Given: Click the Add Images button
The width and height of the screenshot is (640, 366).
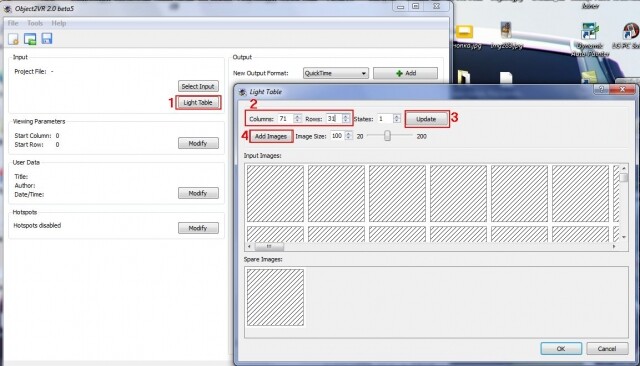Looking at the screenshot, I should 271,136.
